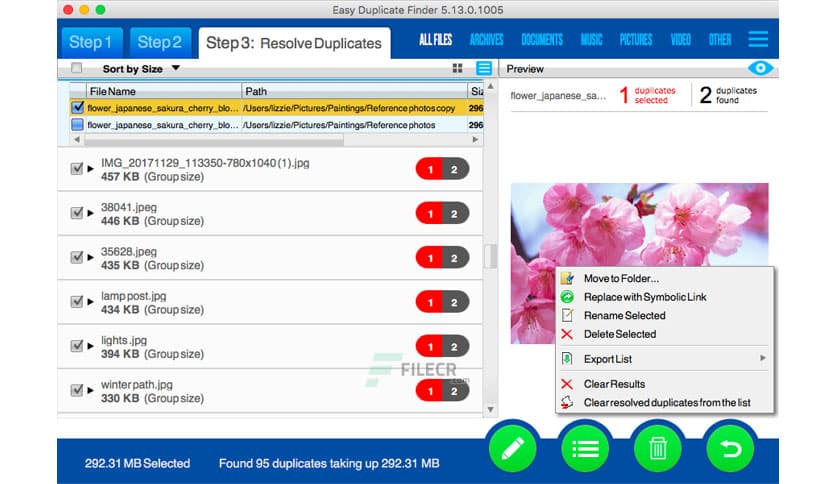Image resolution: width=836 pixels, height=484 pixels.
Task: Click the green undo arrow button
Action: pos(730,449)
